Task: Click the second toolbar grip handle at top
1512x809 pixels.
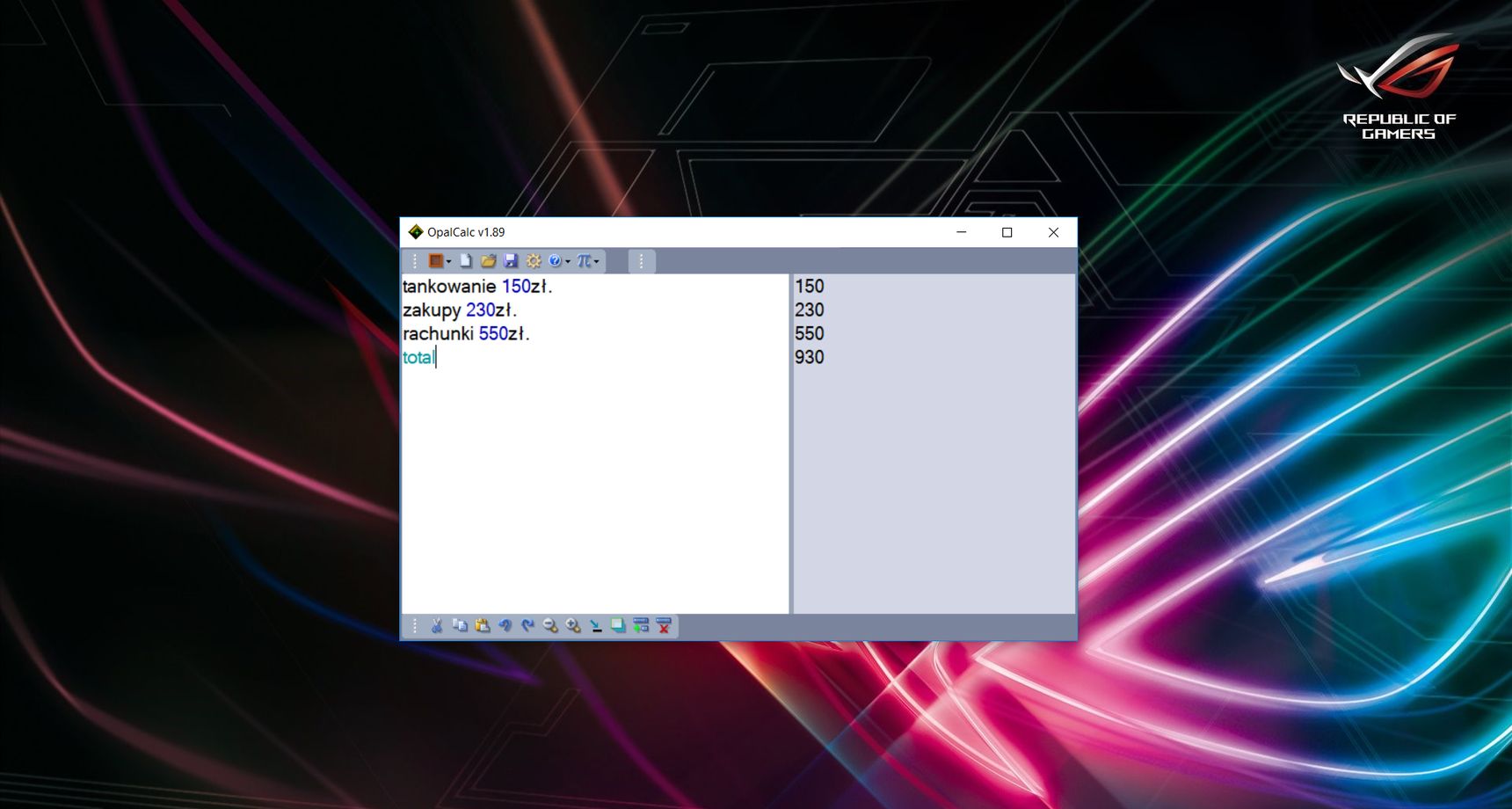Action: (641, 261)
